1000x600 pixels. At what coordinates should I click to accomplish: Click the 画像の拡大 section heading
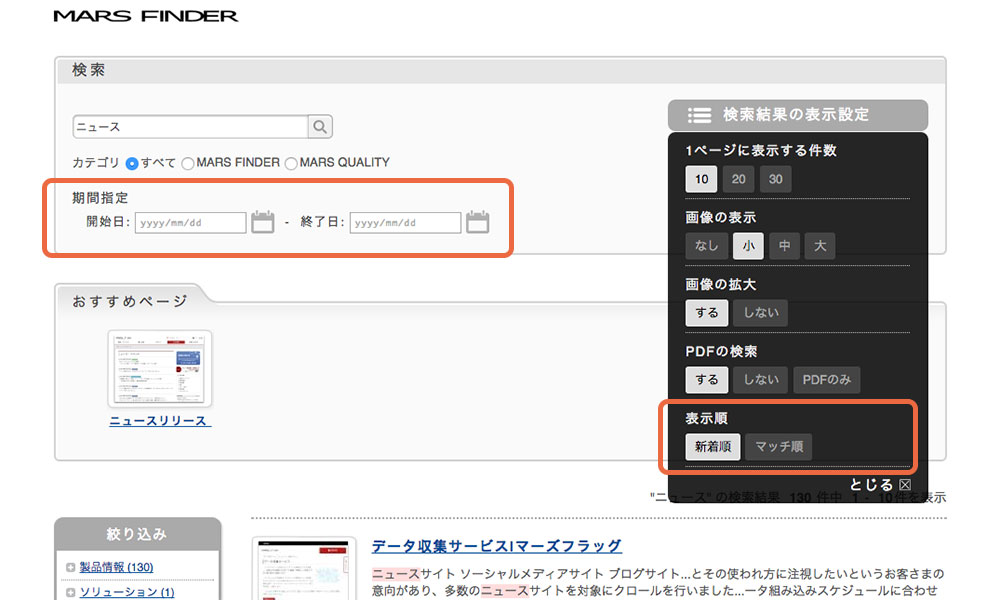tap(721, 284)
